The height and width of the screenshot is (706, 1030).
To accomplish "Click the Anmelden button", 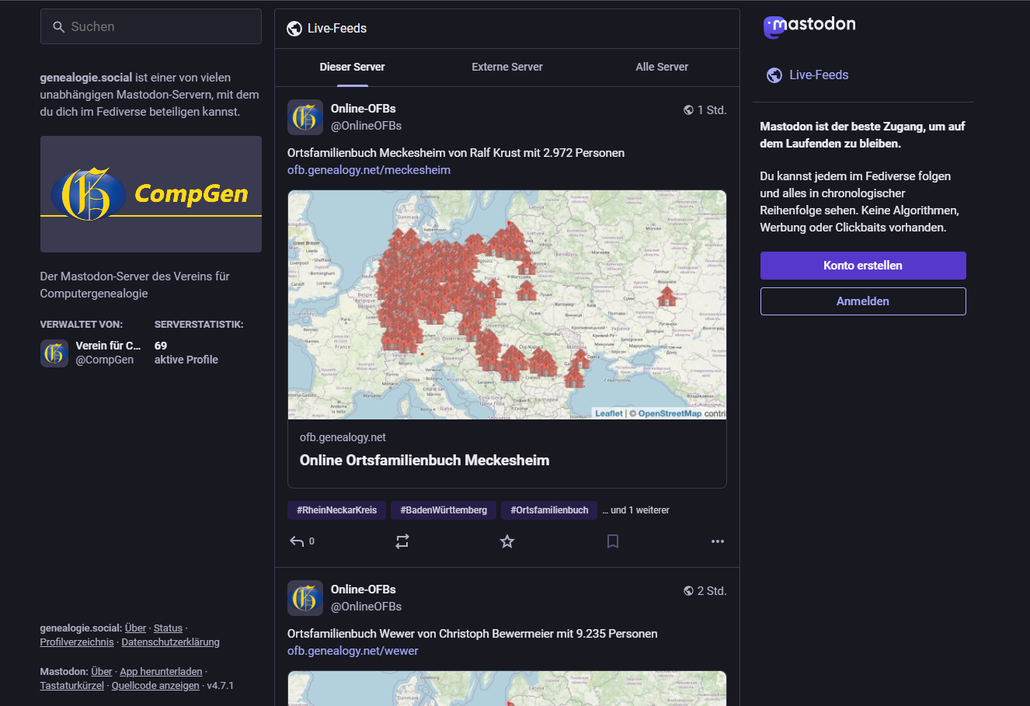I will click(862, 301).
